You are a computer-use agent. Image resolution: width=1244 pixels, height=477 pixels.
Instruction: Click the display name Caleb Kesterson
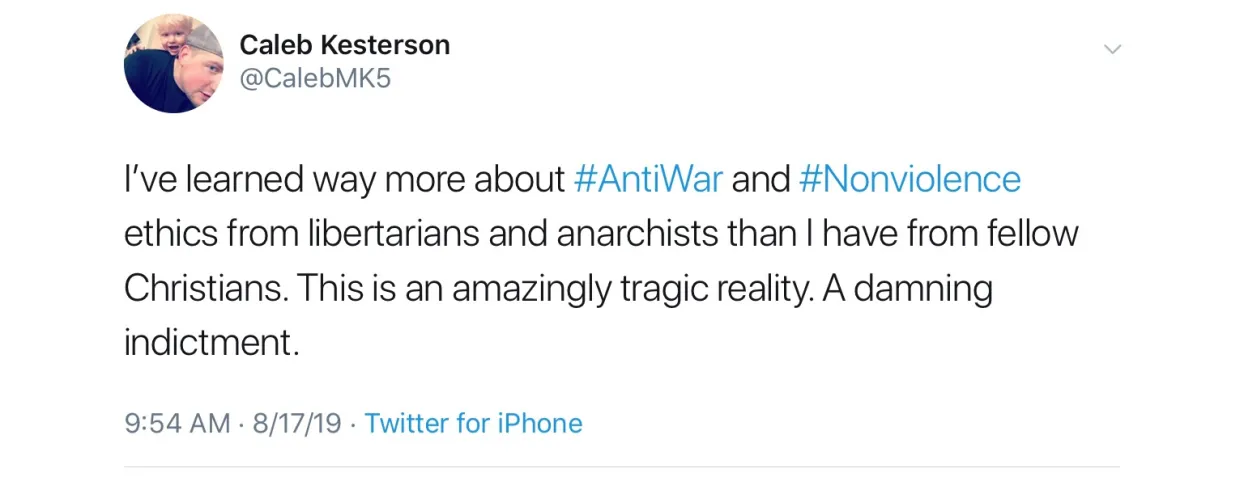click(345, 45)
